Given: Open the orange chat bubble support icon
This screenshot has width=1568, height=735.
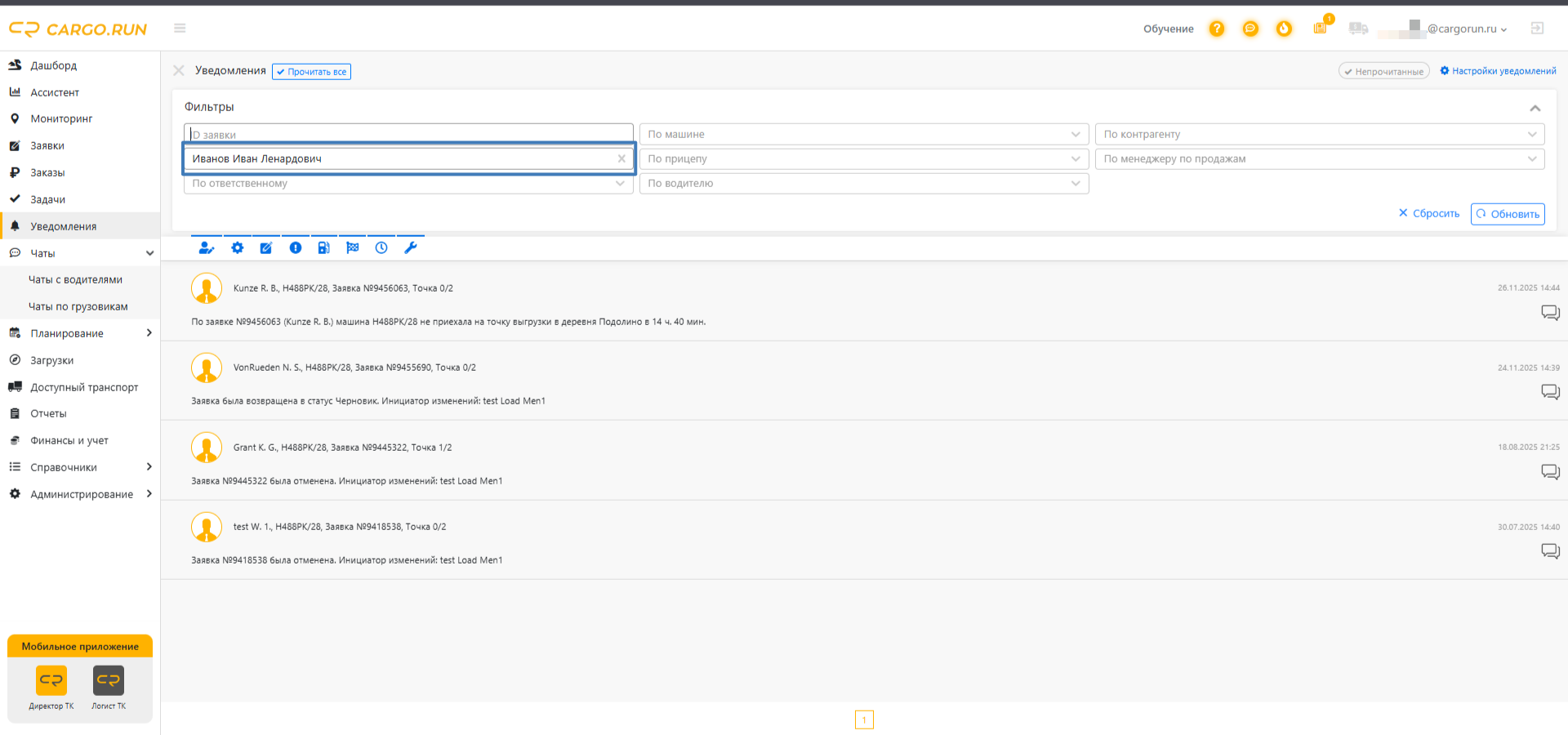Looking at the screenshot, I should click(1250, 29).
